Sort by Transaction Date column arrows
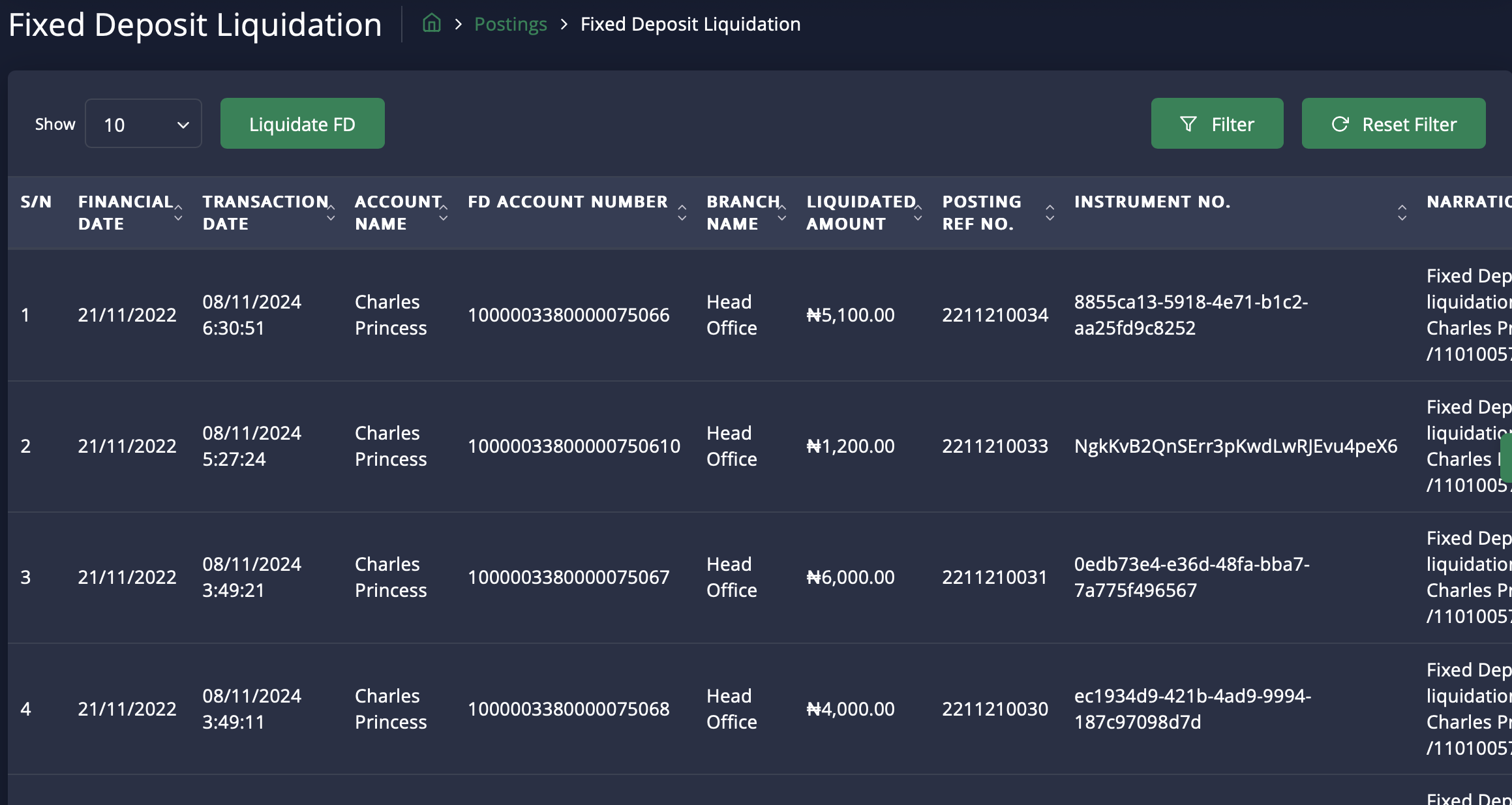 point(331,213)
